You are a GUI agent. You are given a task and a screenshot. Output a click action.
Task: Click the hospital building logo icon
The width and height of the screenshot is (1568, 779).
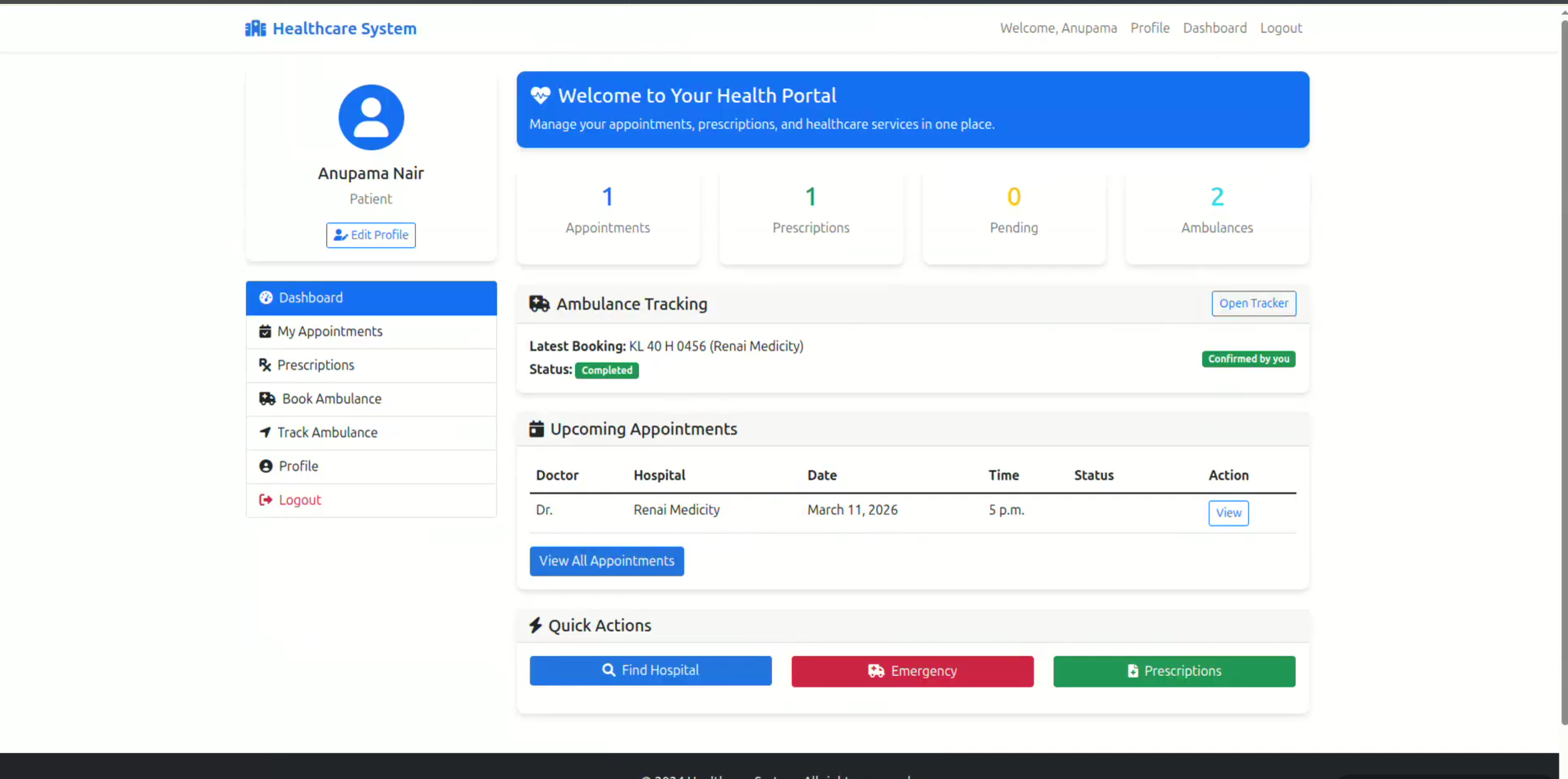255,29
